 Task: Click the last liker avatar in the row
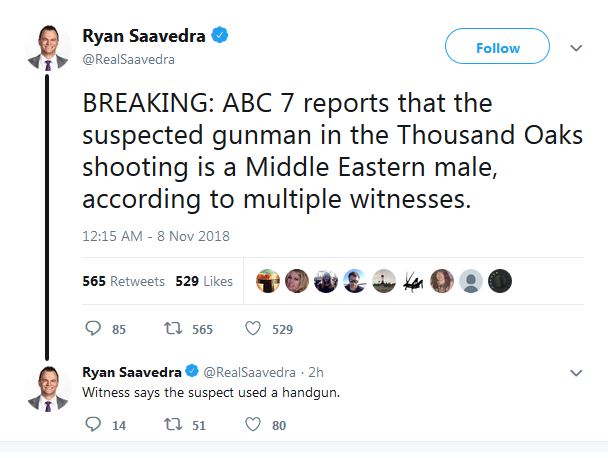coord(500,281)
